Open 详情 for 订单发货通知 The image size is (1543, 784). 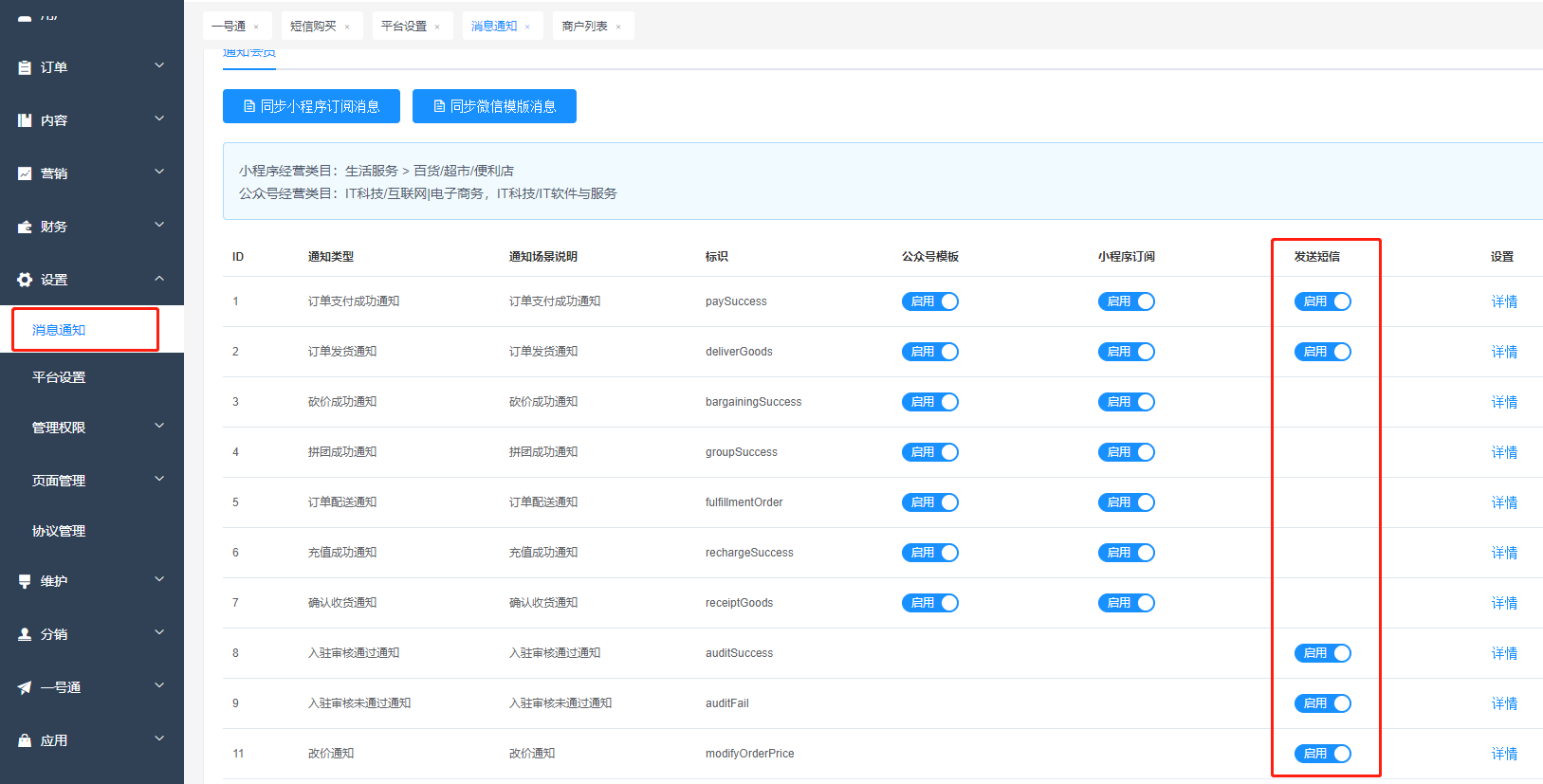tap(1504, 352)
